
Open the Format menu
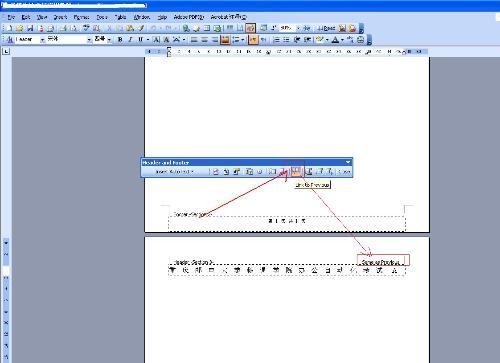tap(81, 17)
